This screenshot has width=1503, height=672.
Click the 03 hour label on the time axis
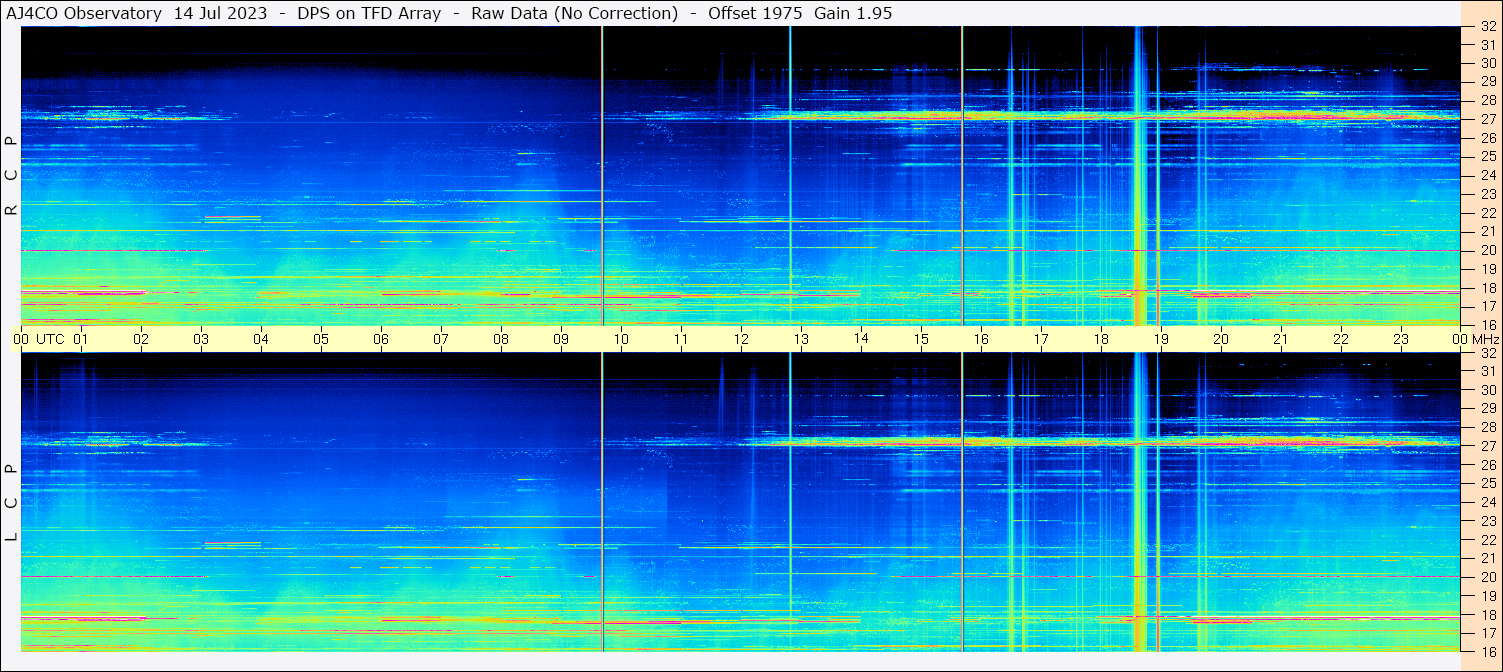coord(201,339)
